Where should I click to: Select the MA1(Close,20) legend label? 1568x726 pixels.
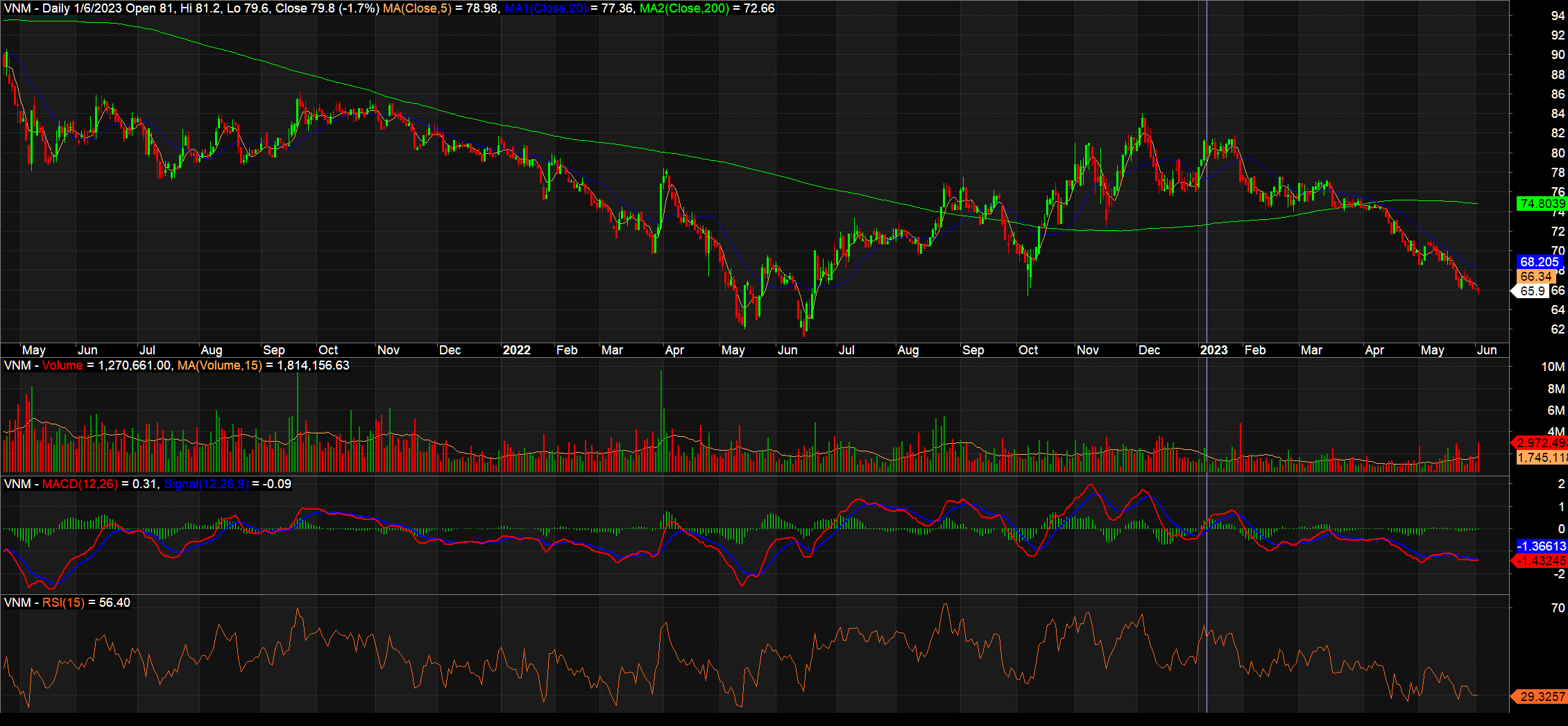(545, 8)
